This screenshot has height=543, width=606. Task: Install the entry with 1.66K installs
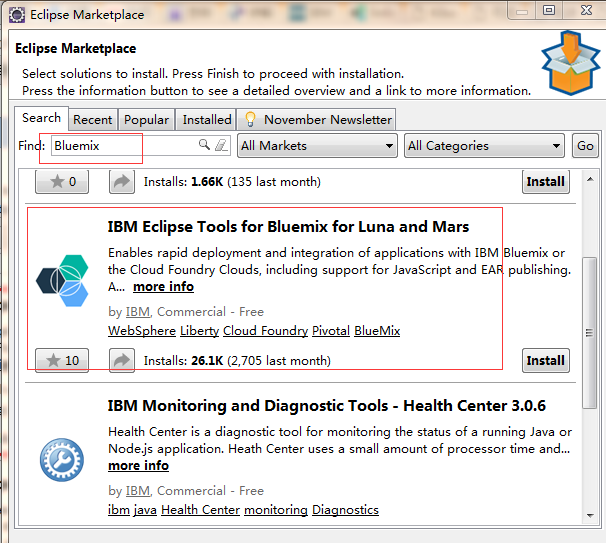[x=546, y=181]
